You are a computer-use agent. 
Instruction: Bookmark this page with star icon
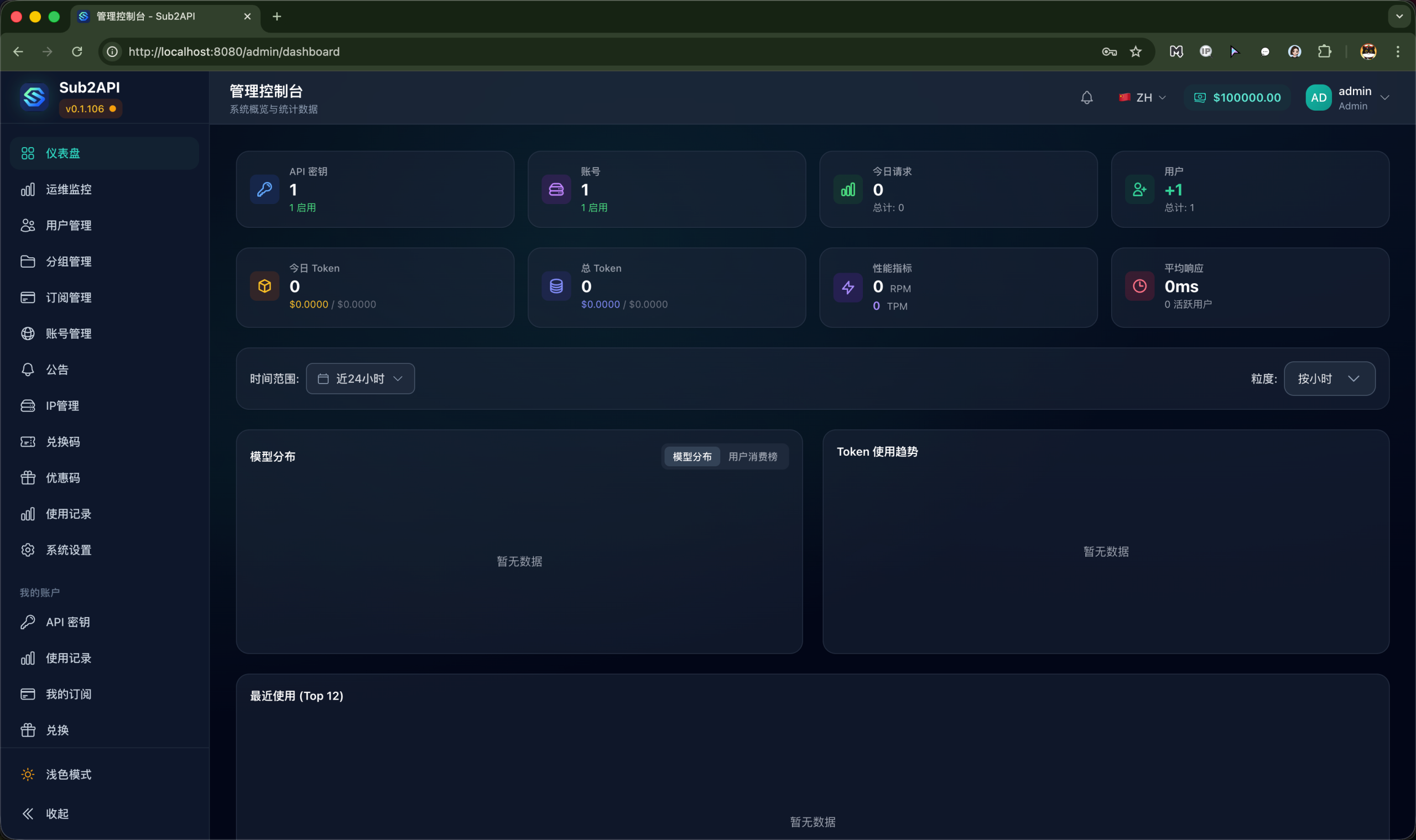tap(1135, 51)
